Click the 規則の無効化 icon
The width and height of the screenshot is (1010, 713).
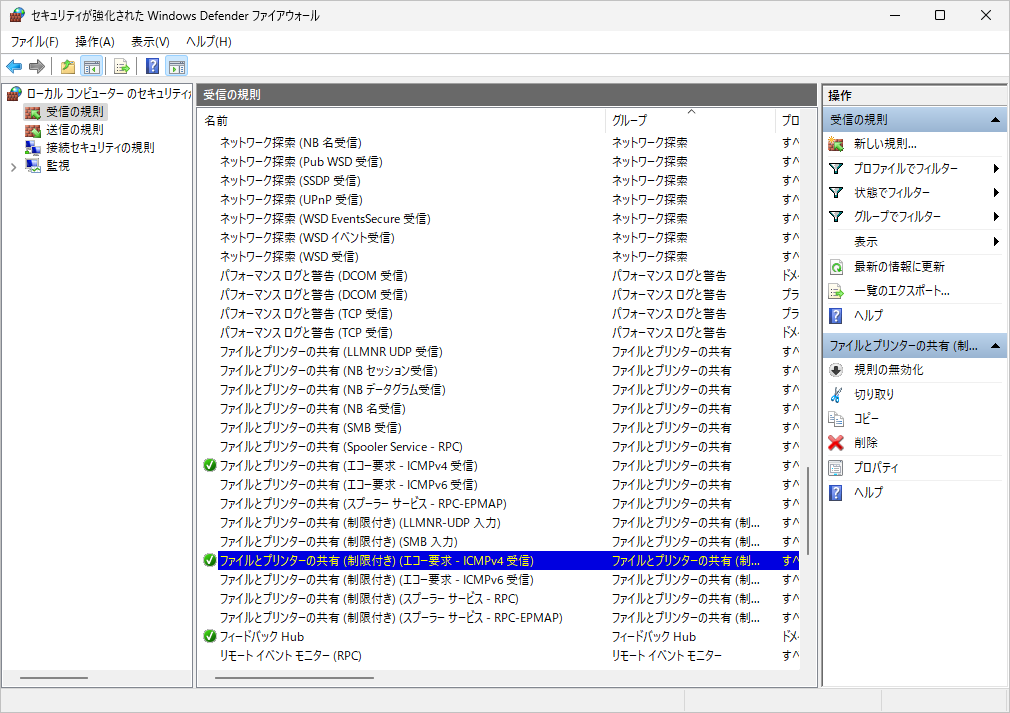(836, 370)
